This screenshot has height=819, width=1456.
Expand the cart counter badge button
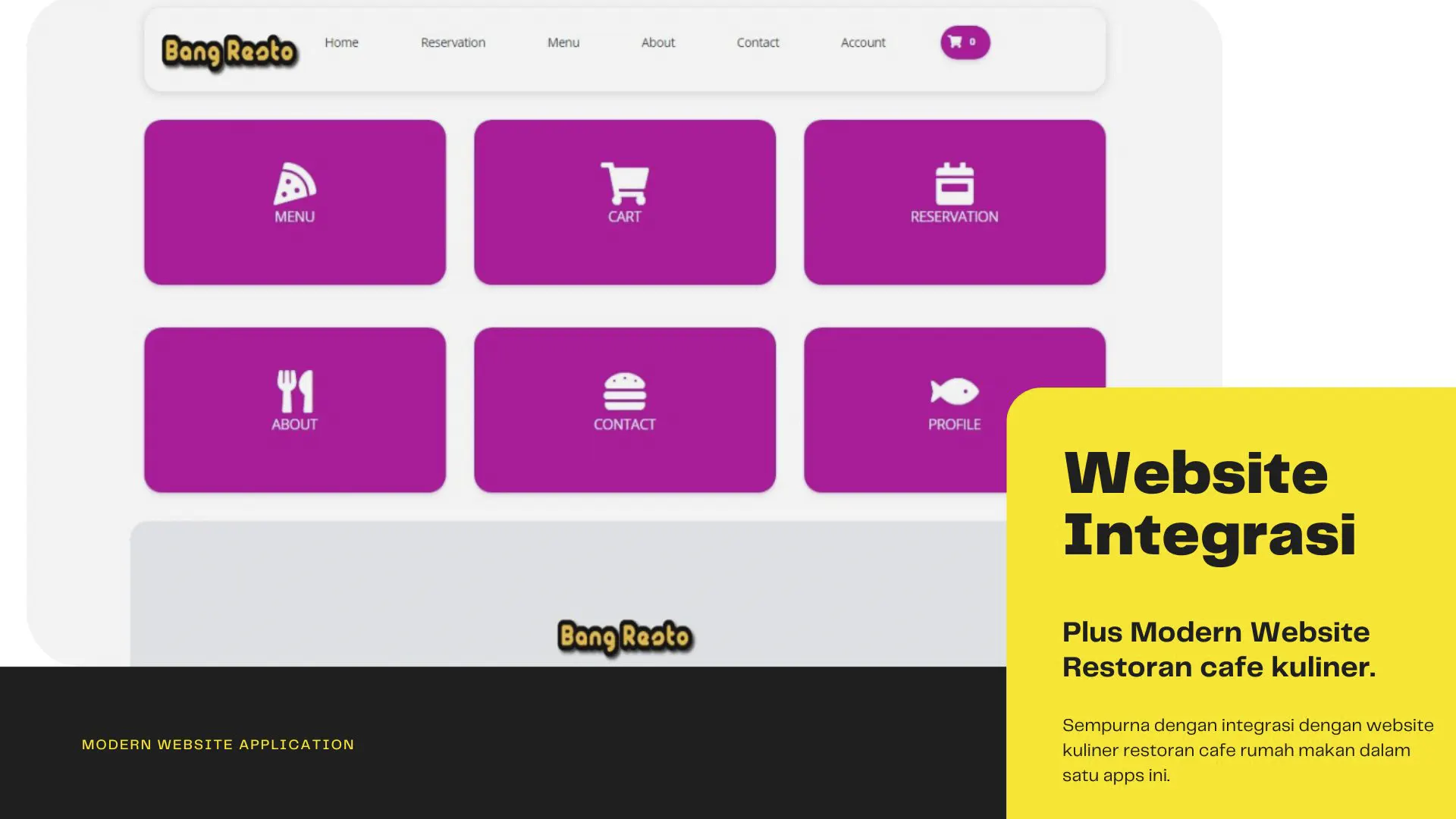(x=963, y=41)
